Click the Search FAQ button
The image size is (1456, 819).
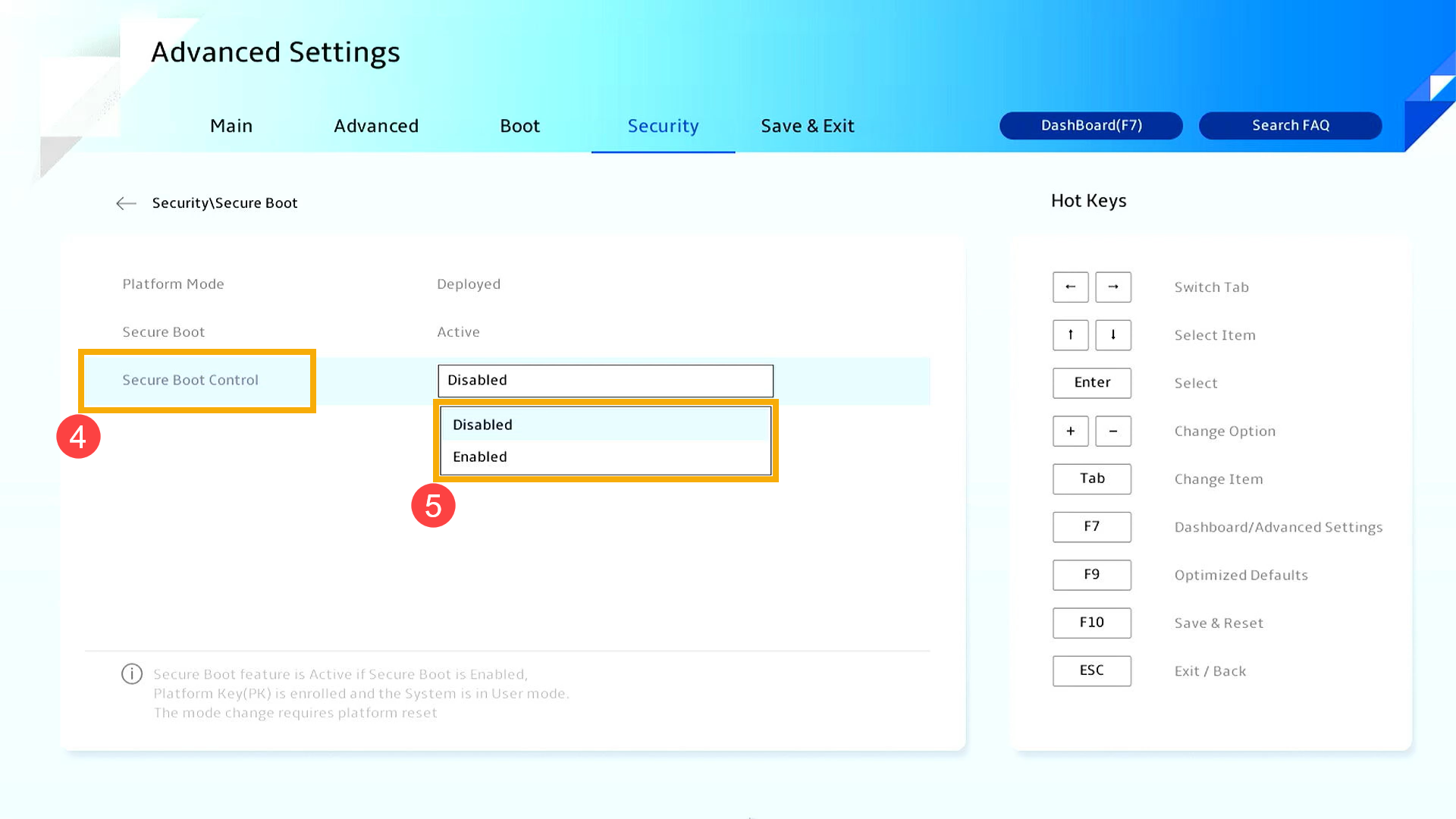(x=1290, y=126)
